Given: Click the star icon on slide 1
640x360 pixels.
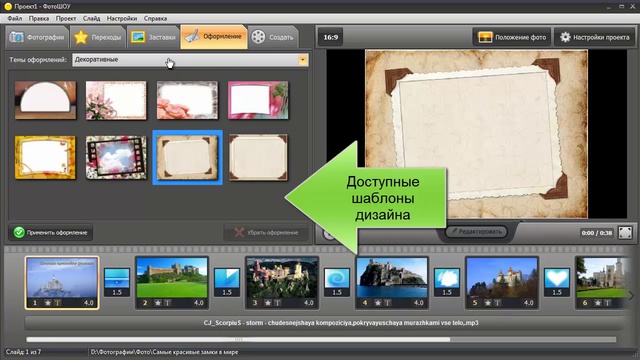Looking at the screenshot, I should click(48, 303).
